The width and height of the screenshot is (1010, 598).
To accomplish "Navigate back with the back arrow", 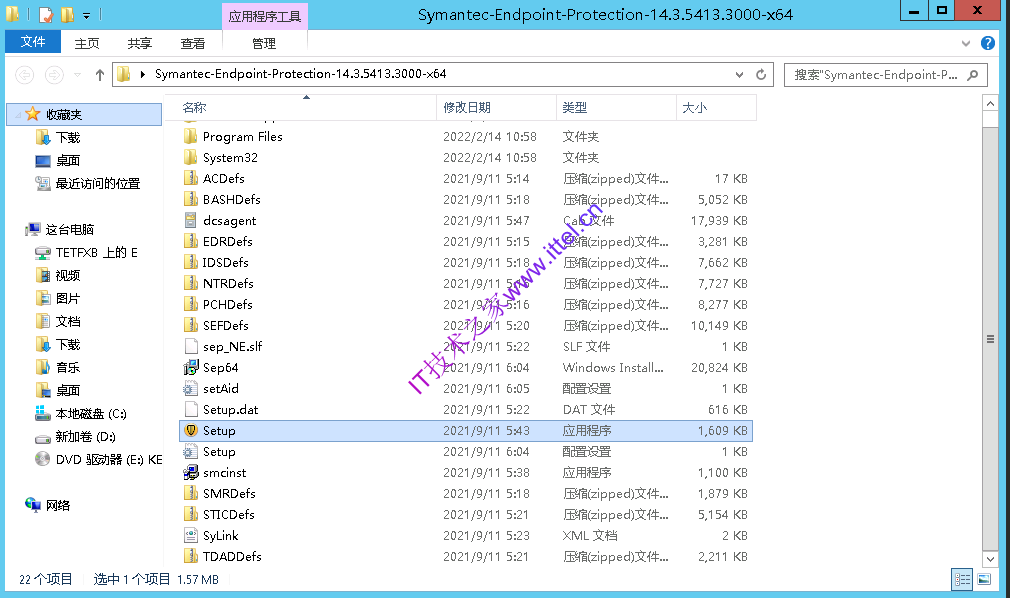I will coord(24,75).
